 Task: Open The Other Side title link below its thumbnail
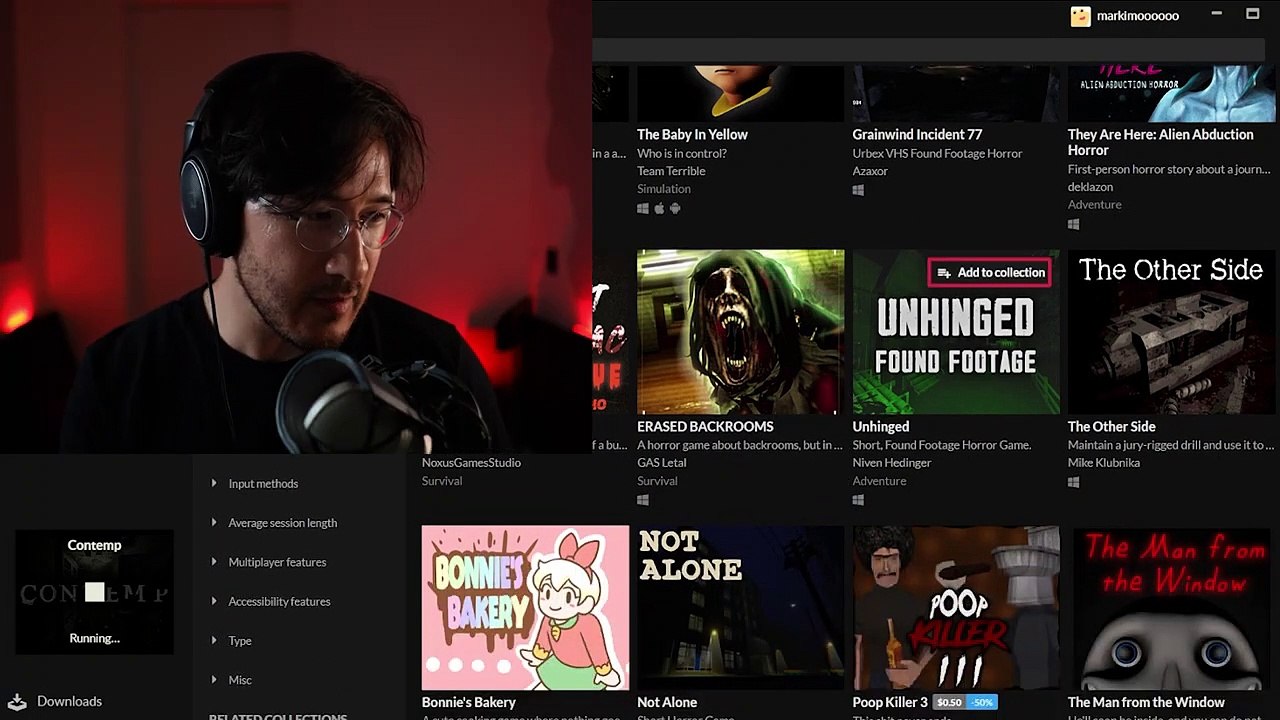pos(1111,426)
